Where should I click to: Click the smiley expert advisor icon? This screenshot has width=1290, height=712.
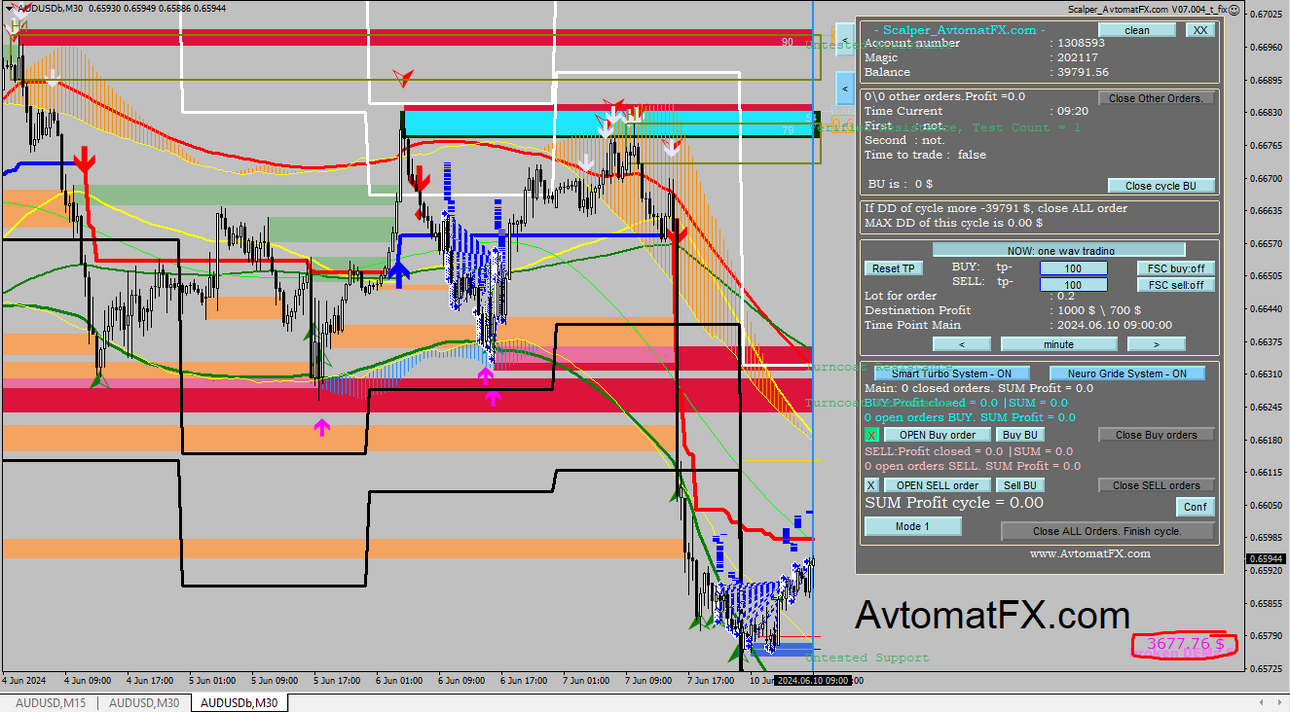tap(1234, 9)
